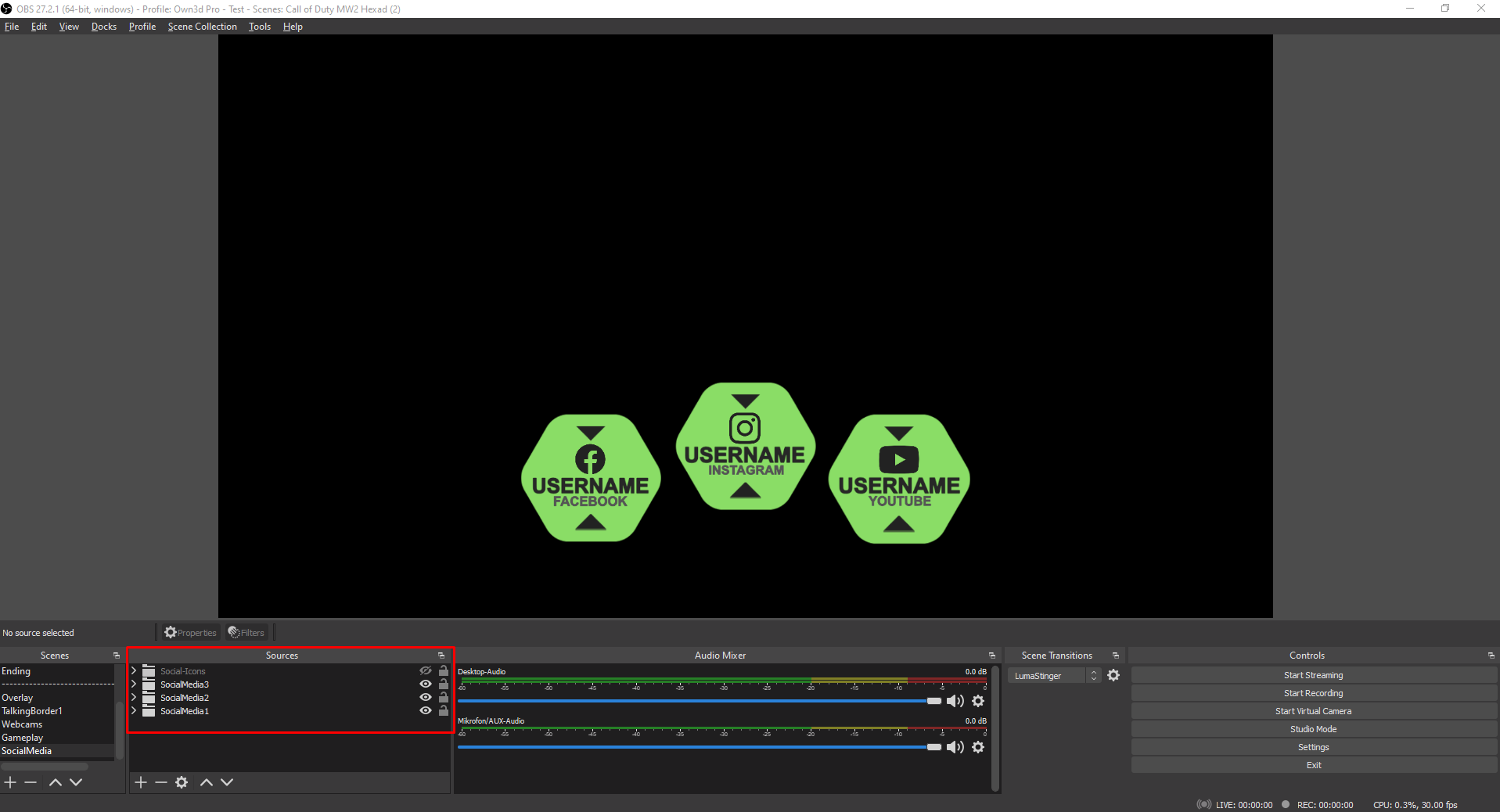
Task: Open the Edit menu
Action: tap(39, 27)
